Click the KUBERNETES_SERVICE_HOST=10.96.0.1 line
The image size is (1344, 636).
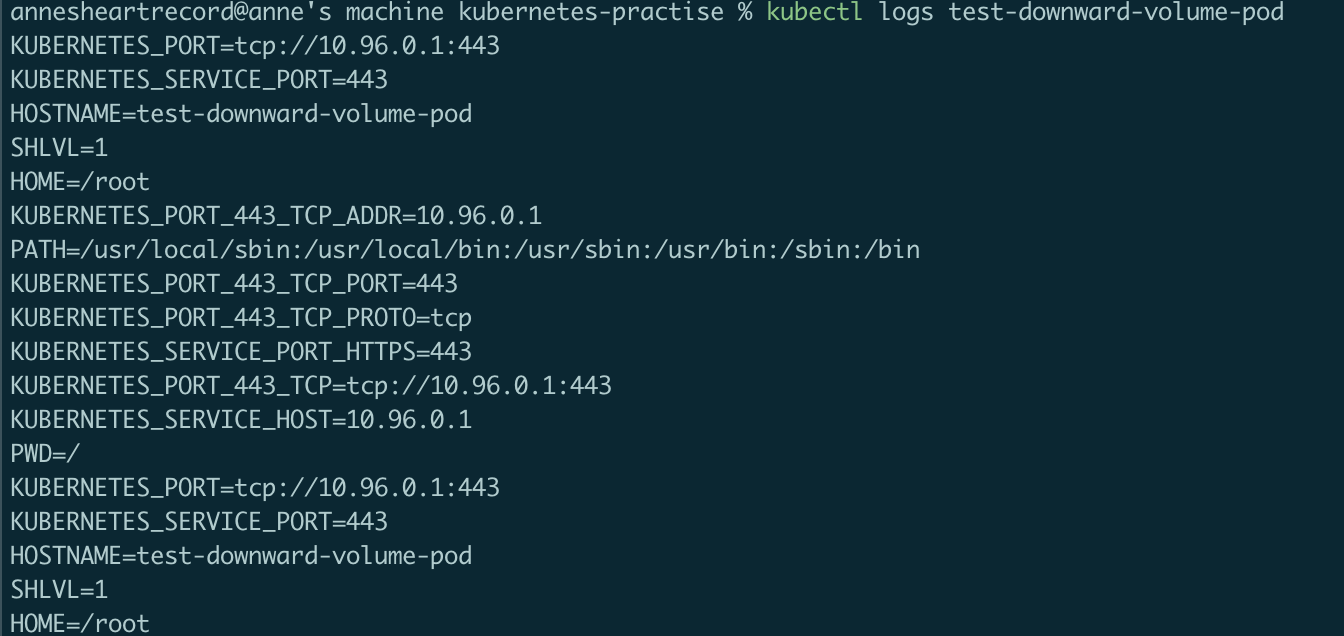pyautogui.click(x=241, y=420)
